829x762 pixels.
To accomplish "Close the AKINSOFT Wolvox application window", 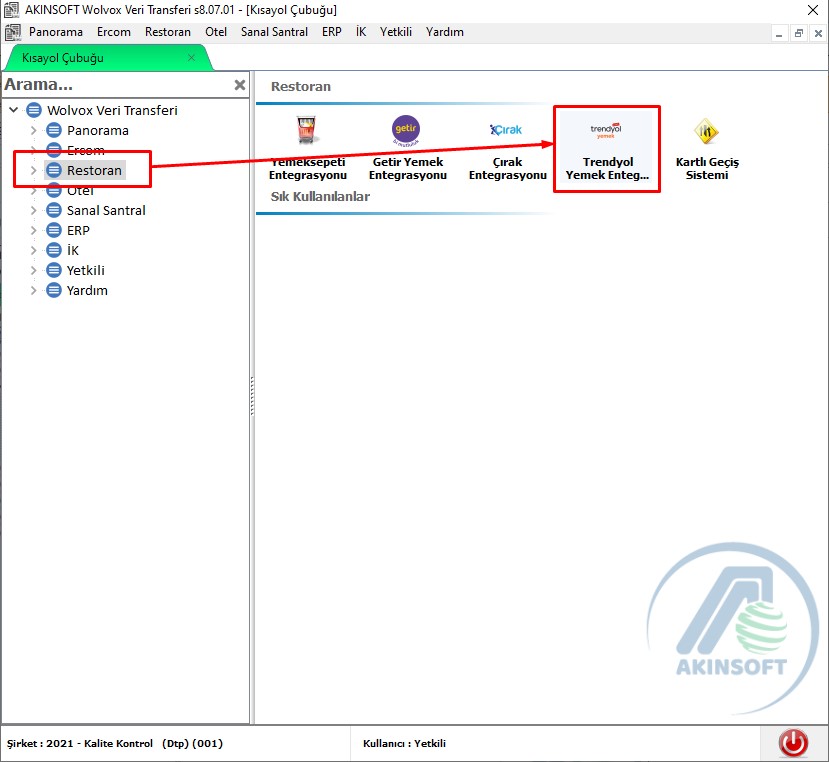I will tap(813, 10).
